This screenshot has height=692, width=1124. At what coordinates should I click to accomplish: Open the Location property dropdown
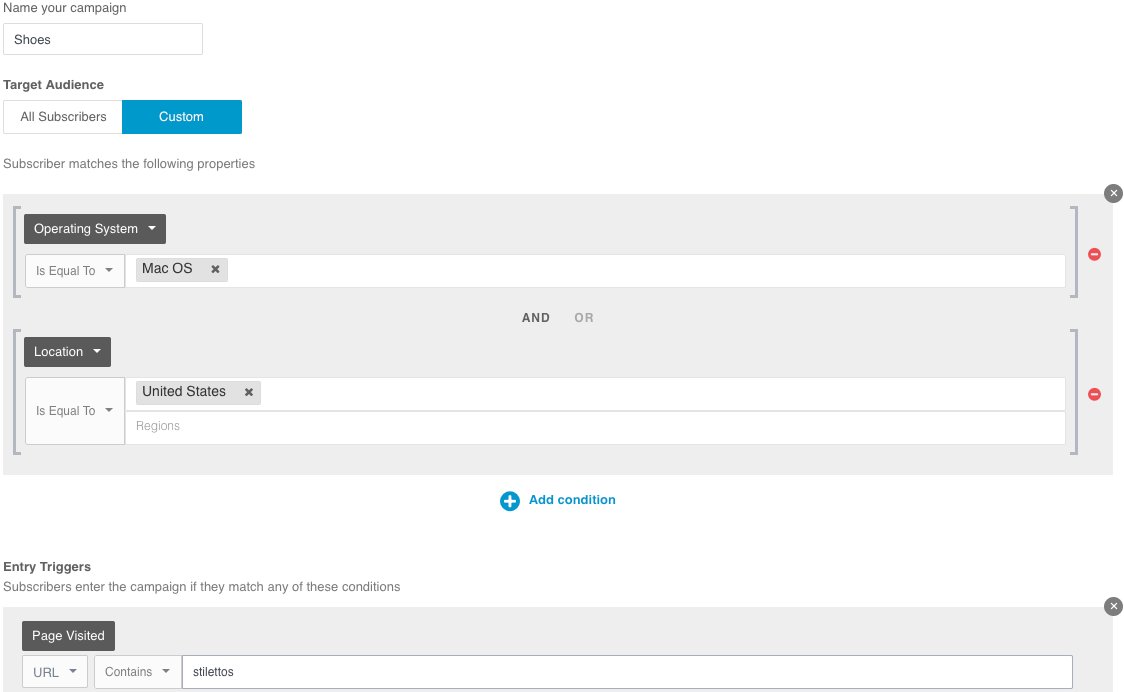point(67,352)
